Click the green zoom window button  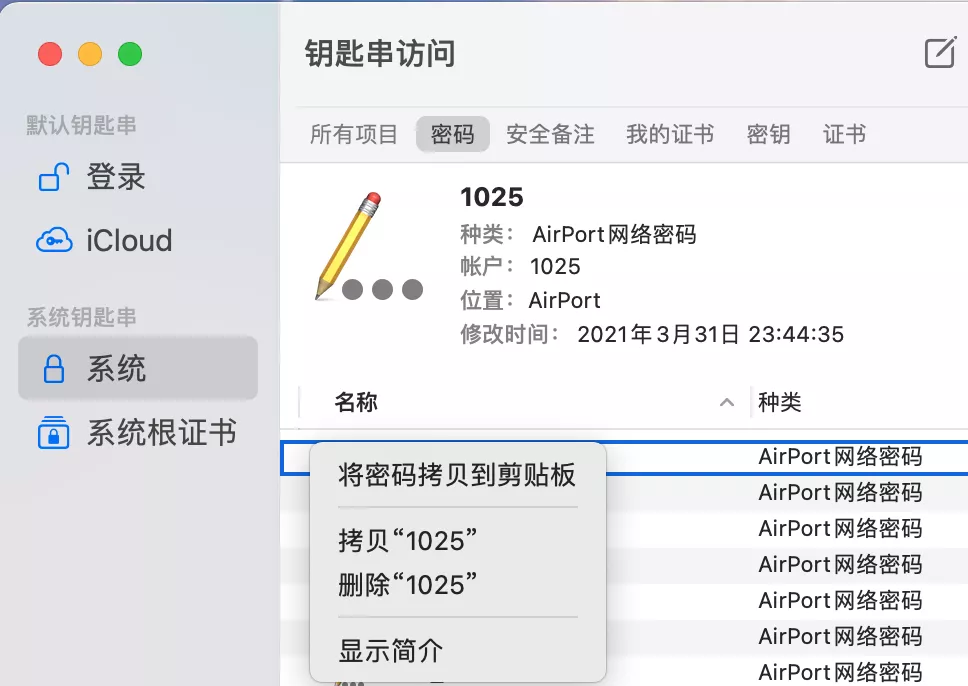[x=130, y=54]
